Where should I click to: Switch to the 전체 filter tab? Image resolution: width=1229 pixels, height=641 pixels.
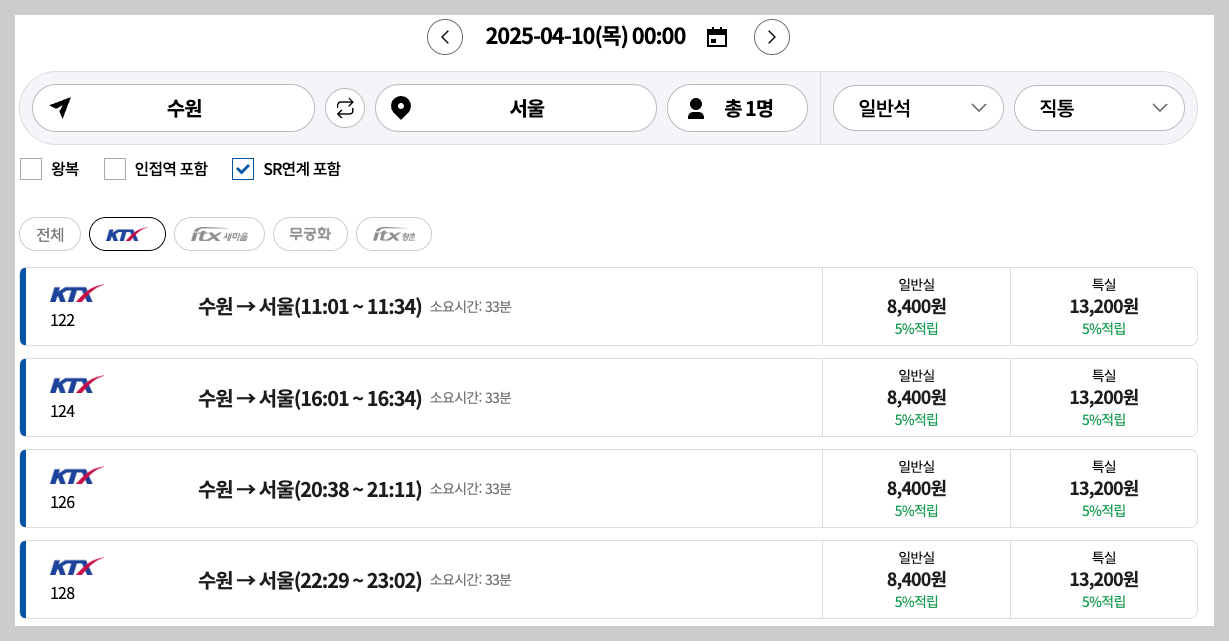(49, 234)
